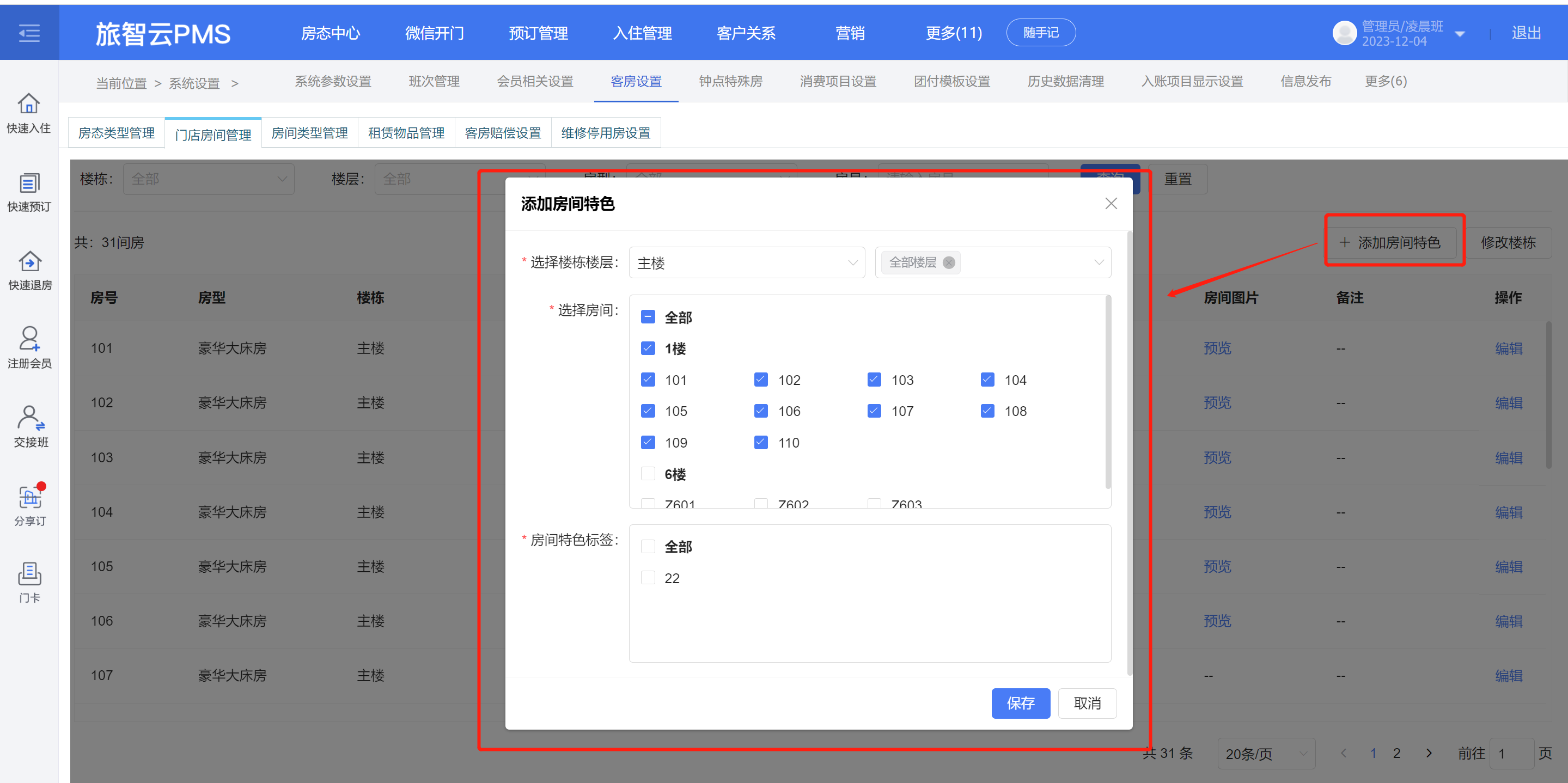Uncheck room 104 checkbox
The height and width of the screenshot is (783, 1568).
(987, 380)
